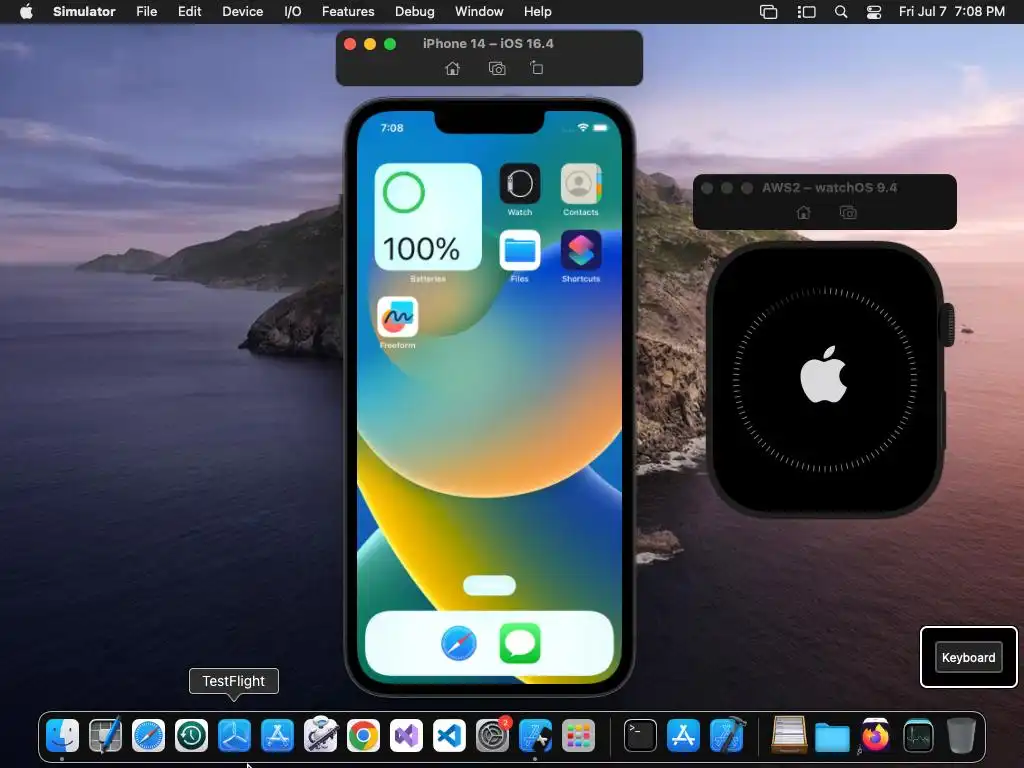Open Simulator app from the Dock

pos(536,736)
